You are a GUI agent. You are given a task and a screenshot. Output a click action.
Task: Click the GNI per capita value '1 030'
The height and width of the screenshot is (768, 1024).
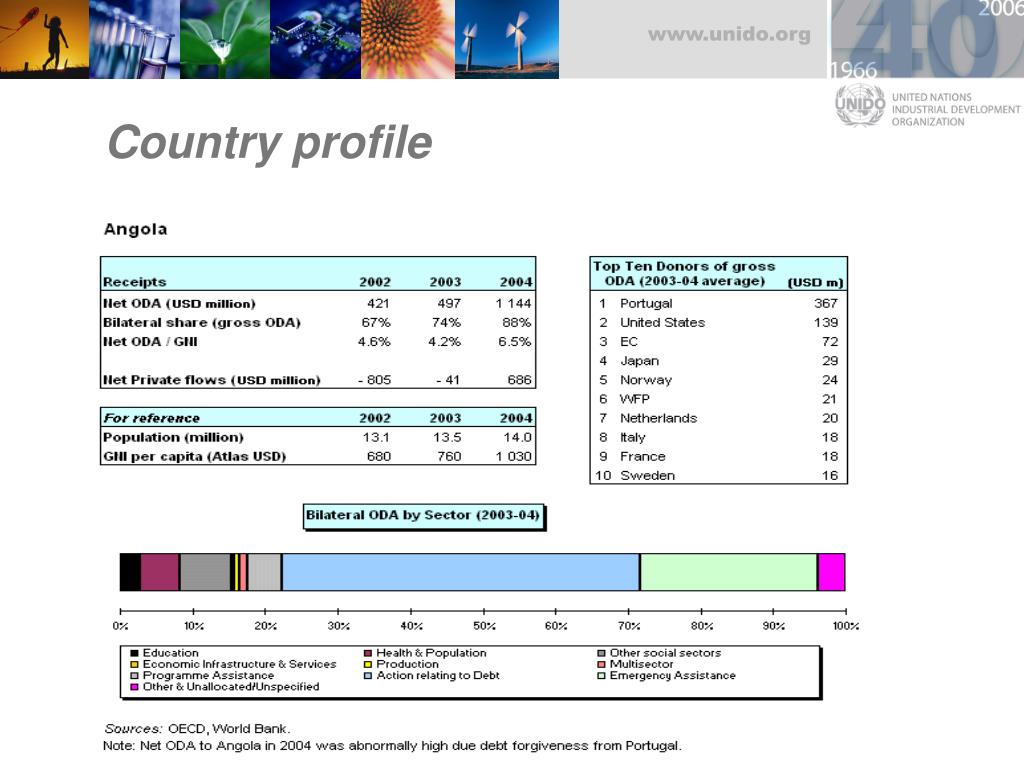(x=513, y=456)
